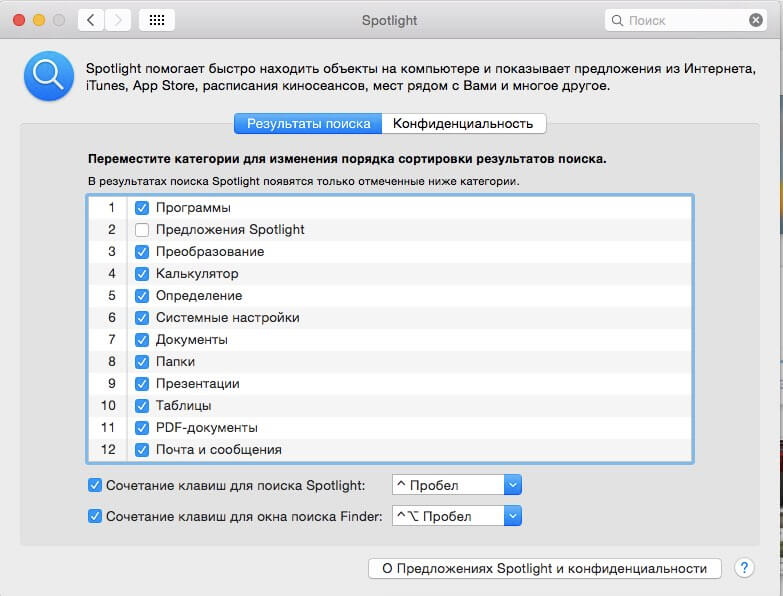
Task: Switch to the Конфиденциальность tab
Action: point(463,123)
